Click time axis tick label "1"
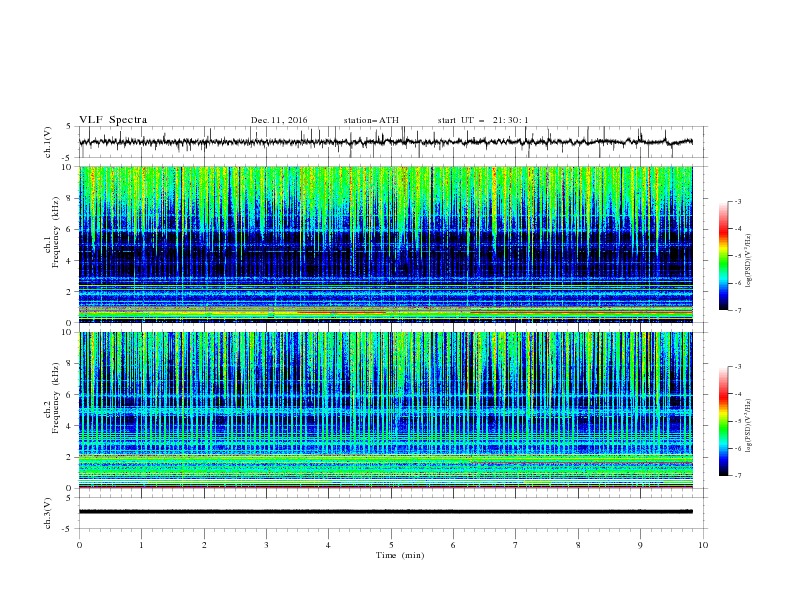The height and width of the screenshot is (612, 792). [141, 545]
